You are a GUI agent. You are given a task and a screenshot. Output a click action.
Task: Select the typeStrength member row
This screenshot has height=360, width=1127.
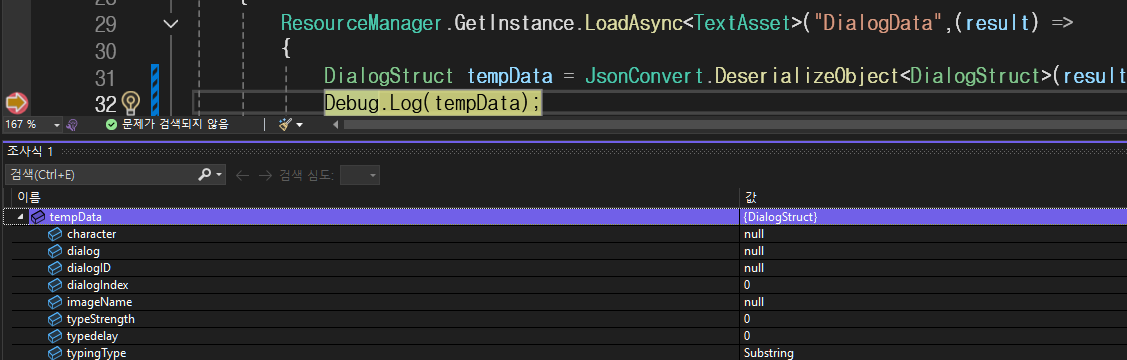point(564,319)
